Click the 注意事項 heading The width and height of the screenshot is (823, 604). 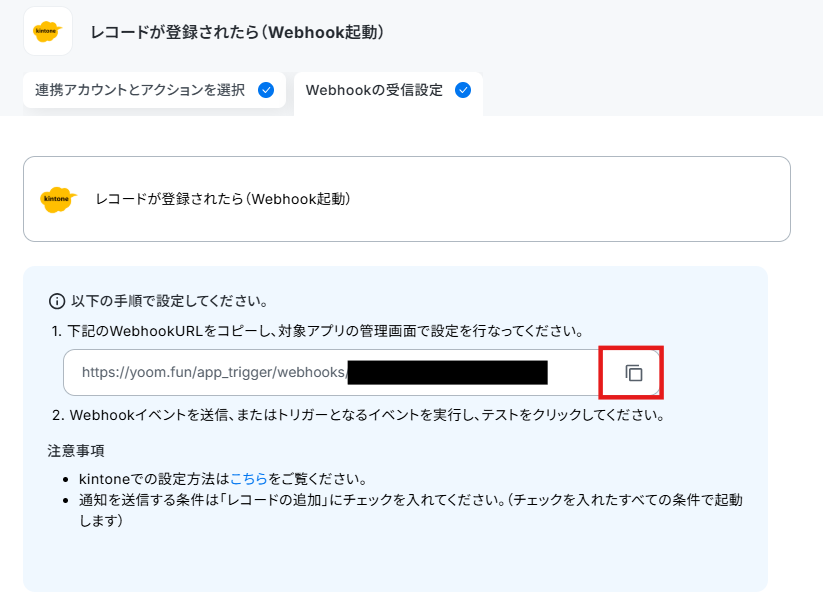[x=76, y=451]
